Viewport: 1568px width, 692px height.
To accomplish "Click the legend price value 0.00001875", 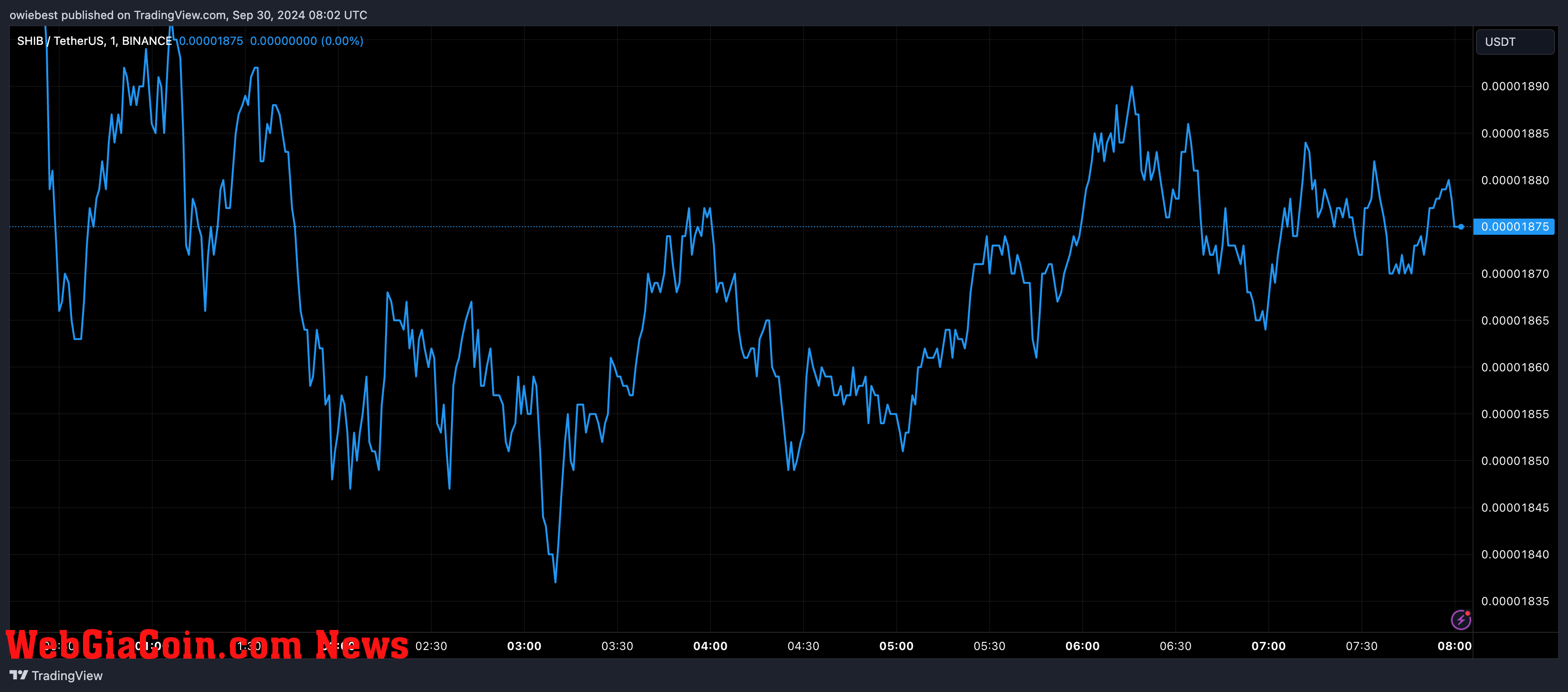I will (x=210, y=41).
